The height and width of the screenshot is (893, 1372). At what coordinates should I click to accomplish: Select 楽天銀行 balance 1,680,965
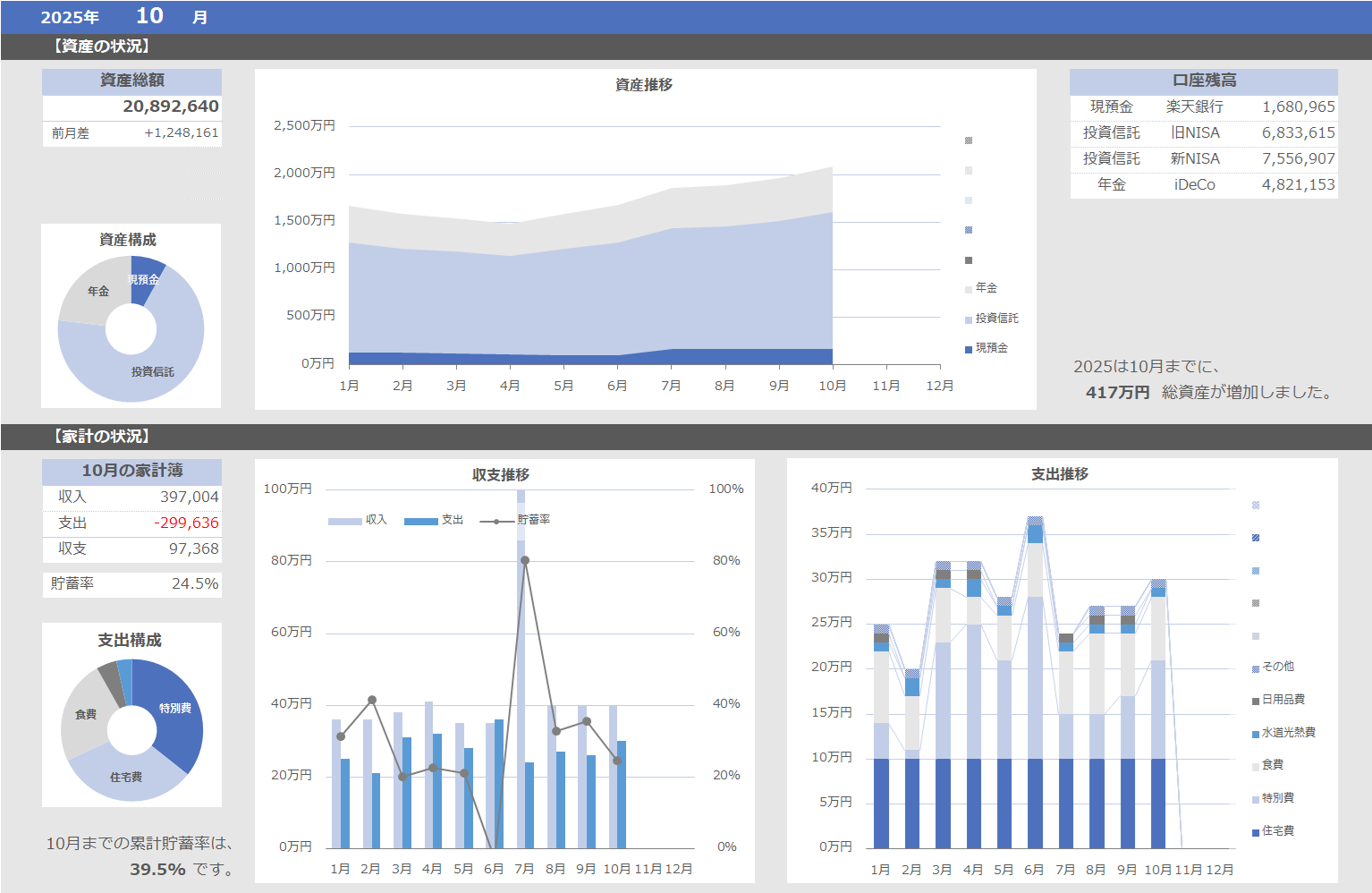pyautogui.click(x=1298, y=106)
